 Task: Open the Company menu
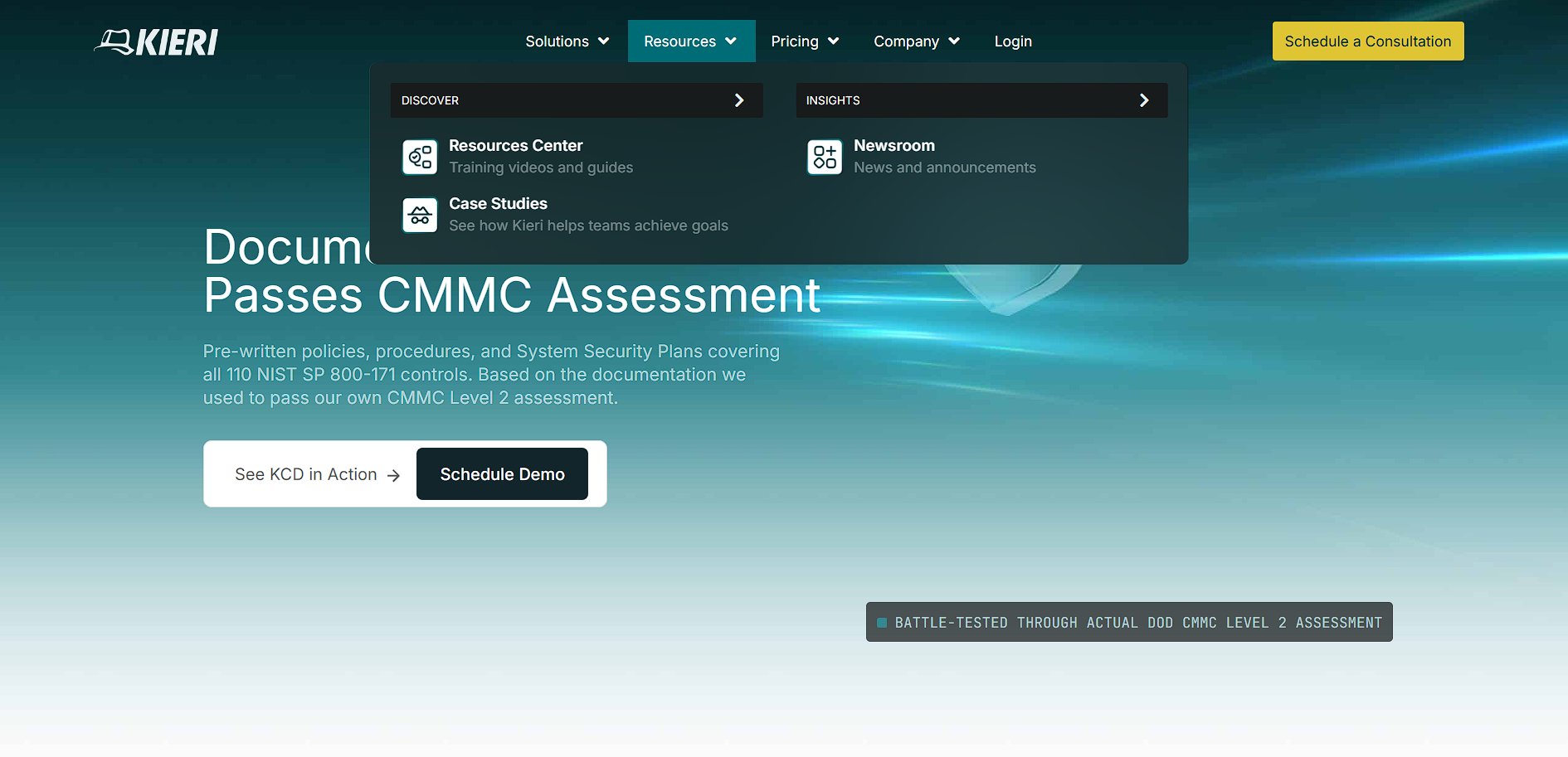pyautogui.click(x=917, y=41)
